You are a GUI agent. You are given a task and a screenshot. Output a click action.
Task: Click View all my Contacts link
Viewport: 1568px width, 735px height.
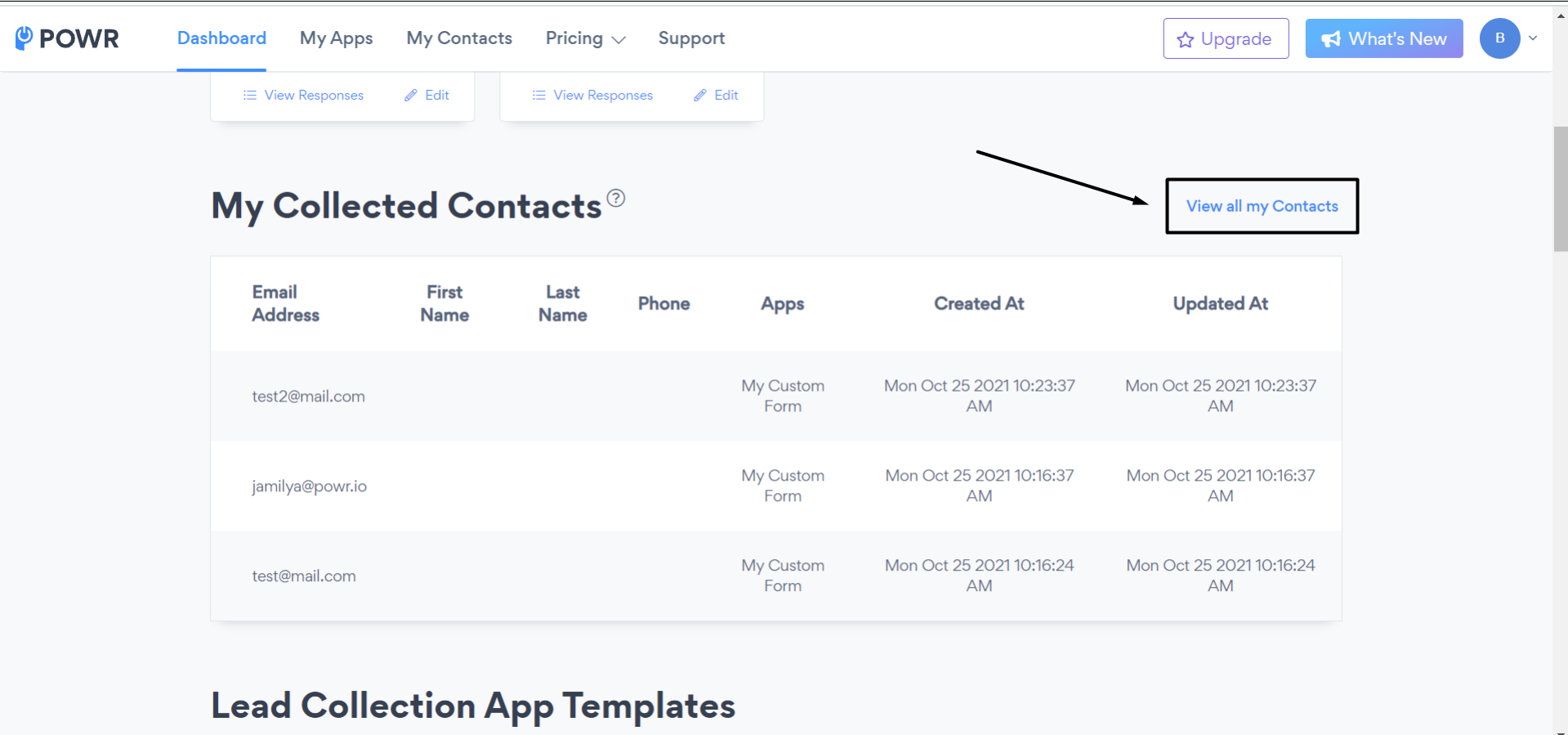pos(1262,206)
